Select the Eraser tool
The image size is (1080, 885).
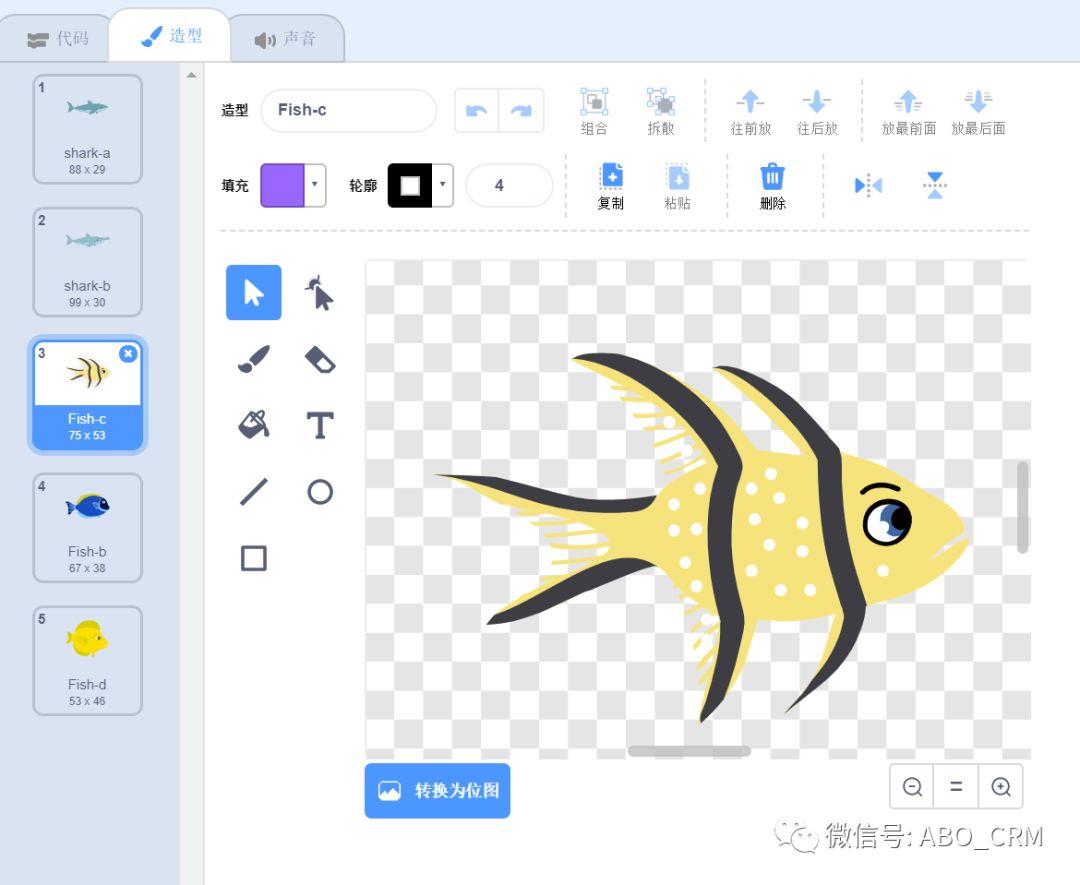(320, 359)
